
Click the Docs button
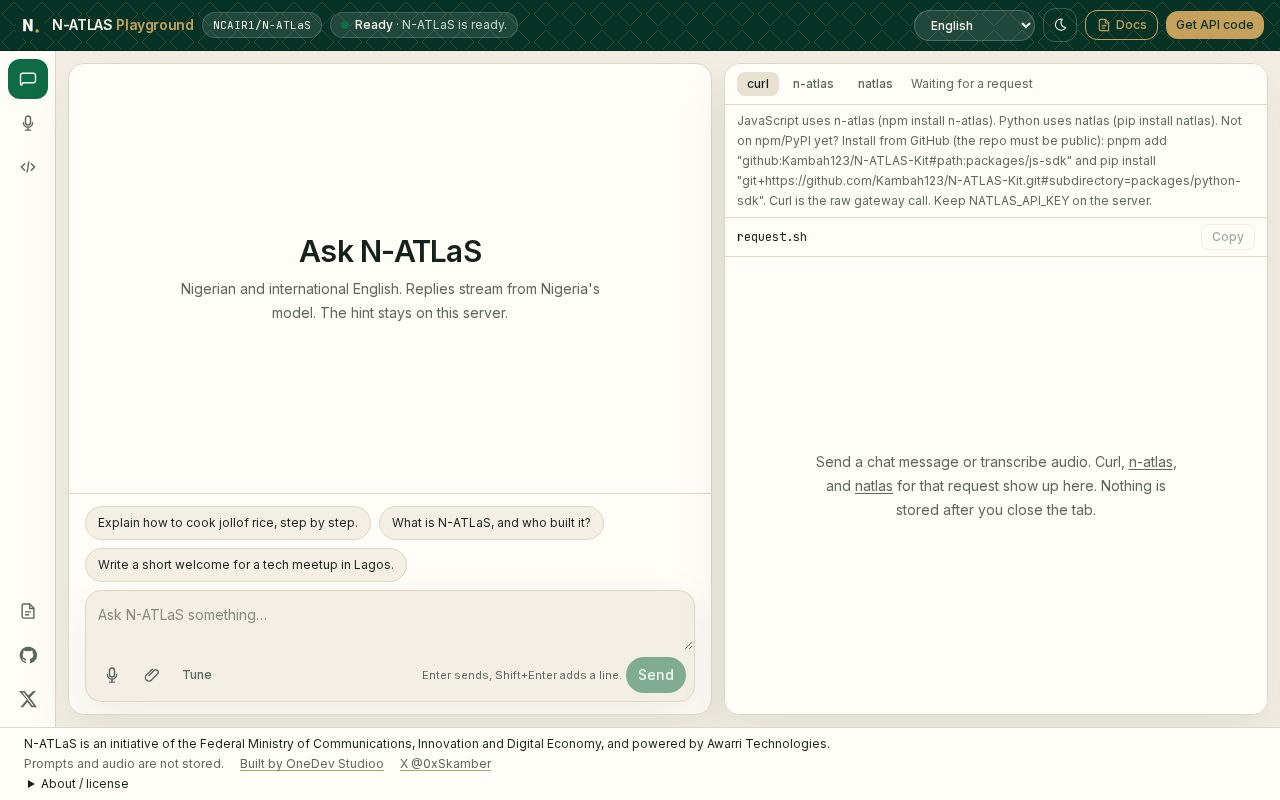[x=1121, y=25]
